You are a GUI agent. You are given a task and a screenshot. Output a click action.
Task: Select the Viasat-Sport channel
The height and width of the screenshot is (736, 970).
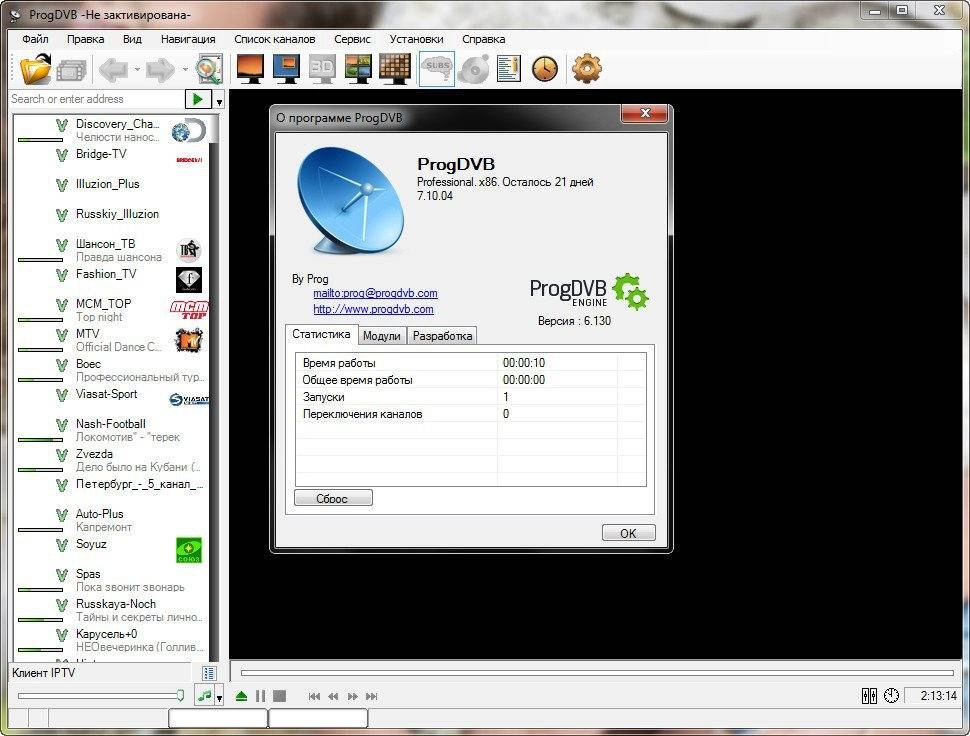click(x=111, y=400)
